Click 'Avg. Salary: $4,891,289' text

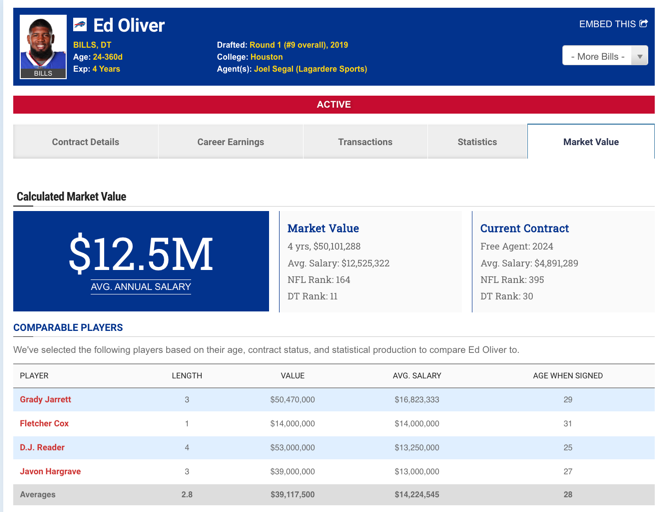(x=529, y=263)
